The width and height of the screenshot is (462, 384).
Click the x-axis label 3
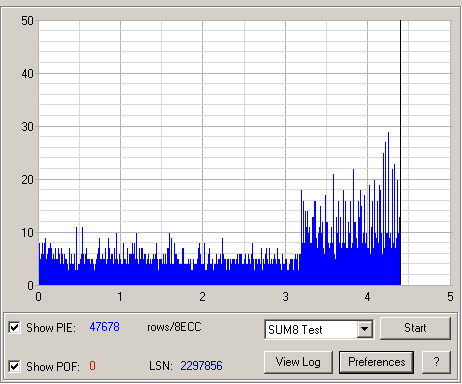(285, 297)
